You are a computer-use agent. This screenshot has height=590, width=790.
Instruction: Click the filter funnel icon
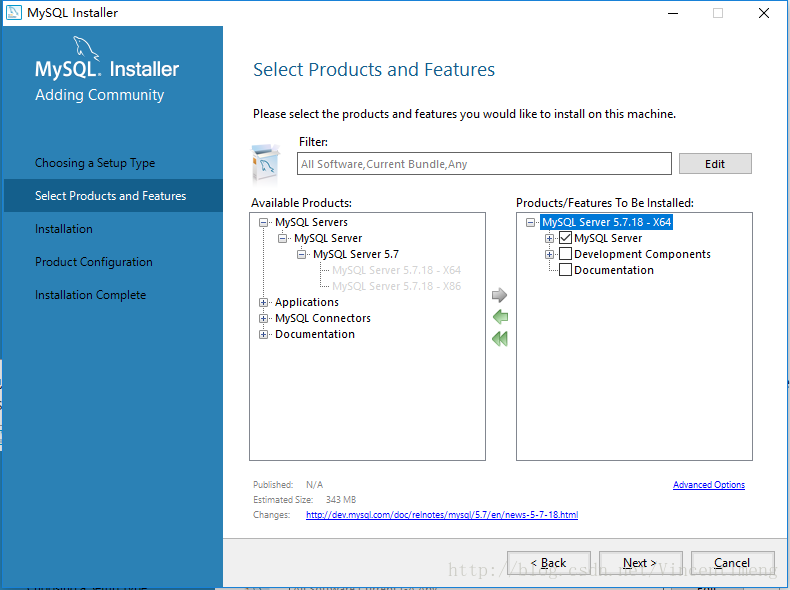[x=266, y=162]
